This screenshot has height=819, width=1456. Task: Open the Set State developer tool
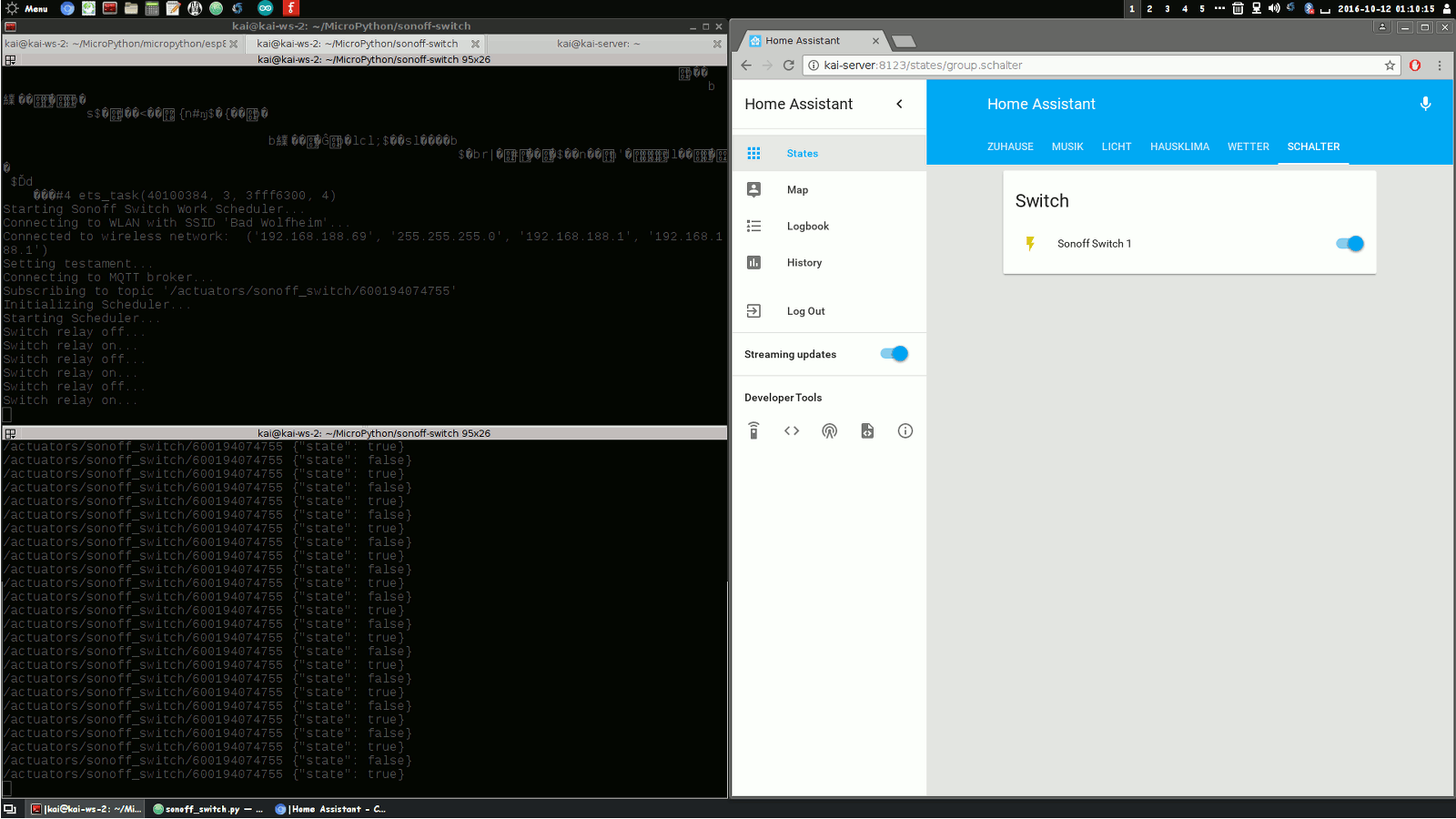[x=792, y=431]
